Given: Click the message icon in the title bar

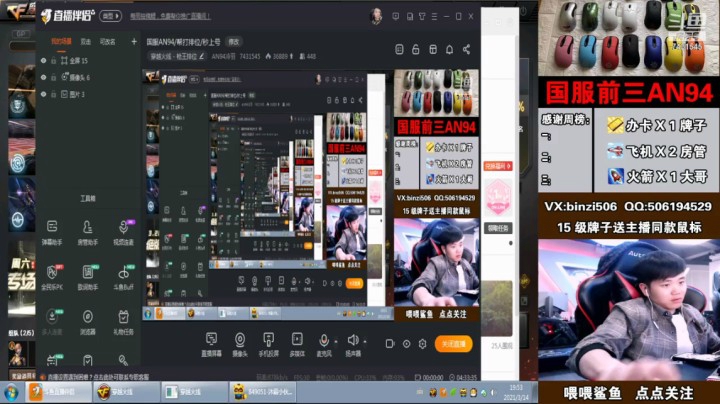Looking at the screenshot, I should point(395,17).
